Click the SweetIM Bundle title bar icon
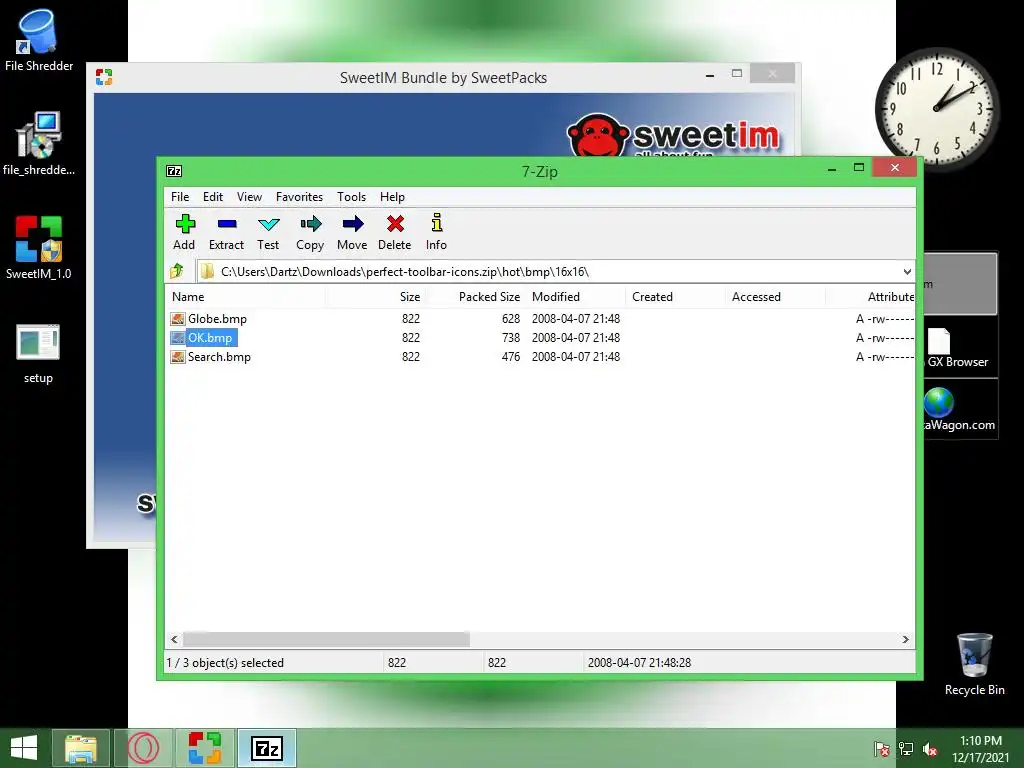Viewport: 1024px width, 768px height. coord(104,77)
